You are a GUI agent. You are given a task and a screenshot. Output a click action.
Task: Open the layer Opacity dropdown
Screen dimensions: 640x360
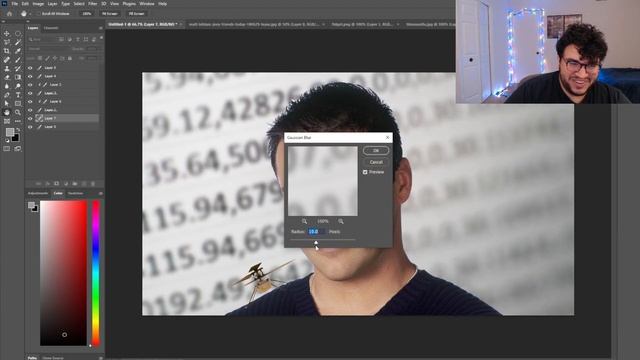tap(92, 49)
